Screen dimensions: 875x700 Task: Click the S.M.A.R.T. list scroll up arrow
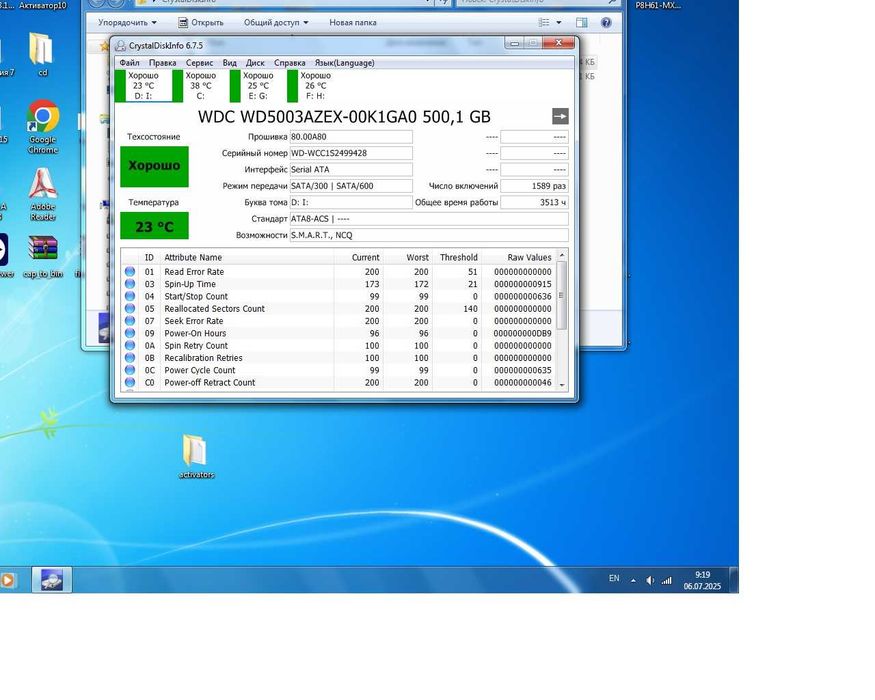(562, 255)
